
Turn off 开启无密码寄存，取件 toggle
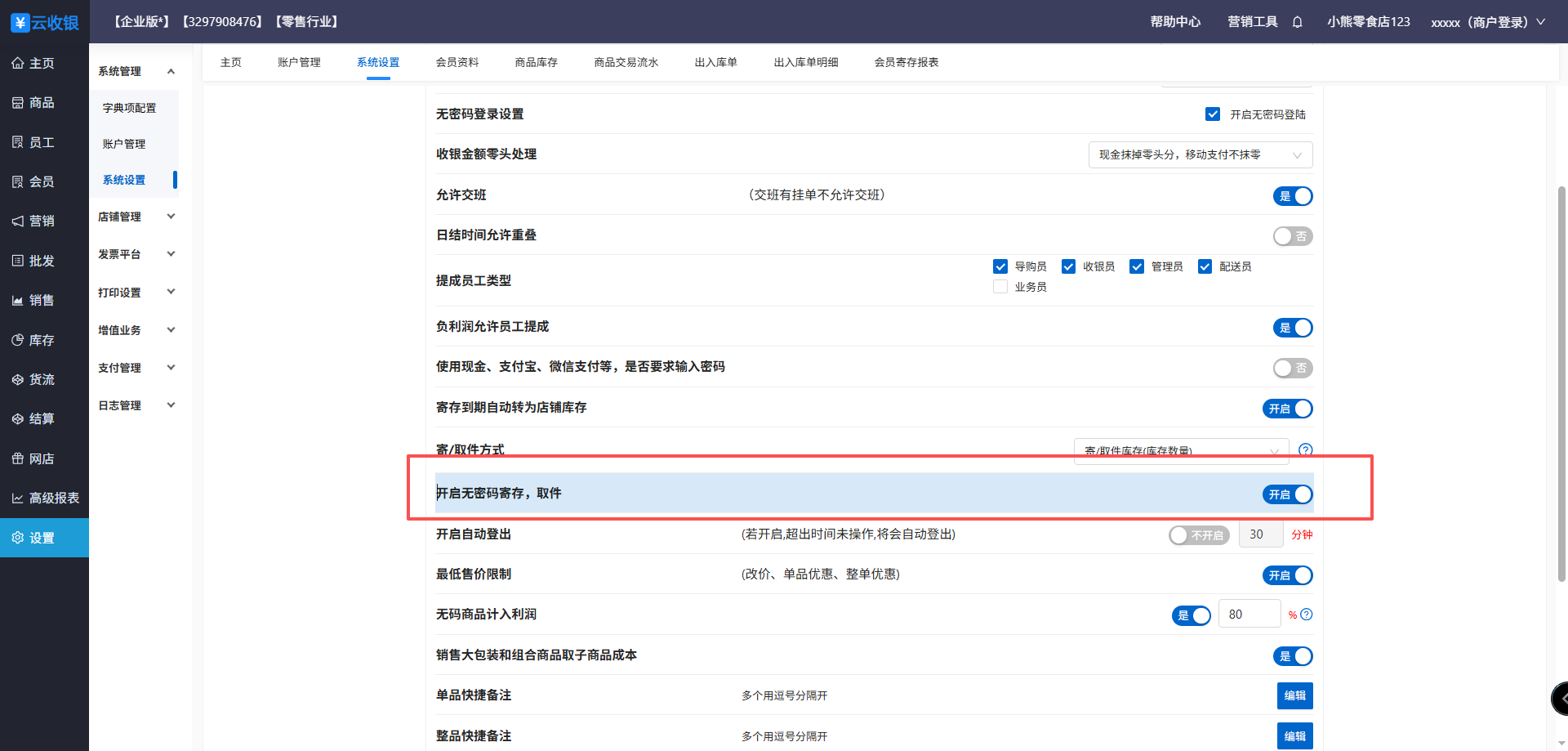1287,494
